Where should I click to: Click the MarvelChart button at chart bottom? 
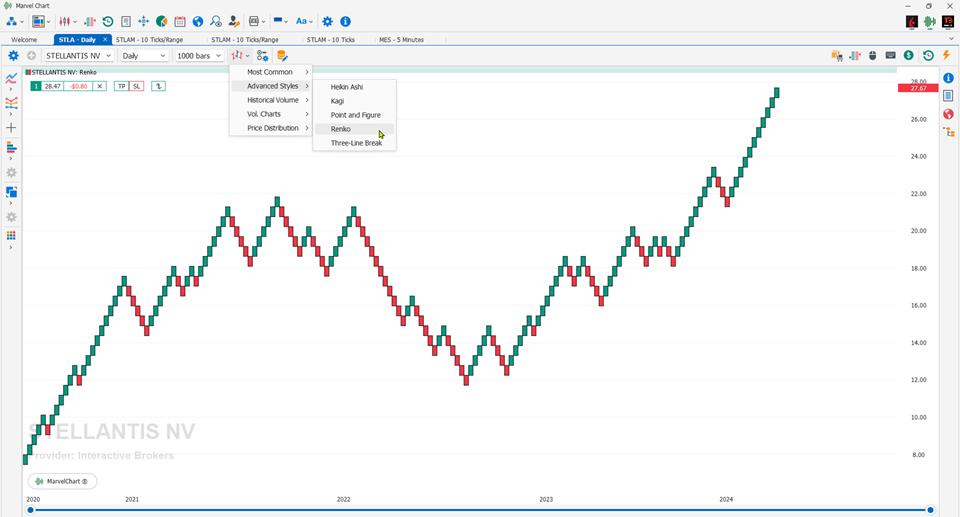[62, 481]
